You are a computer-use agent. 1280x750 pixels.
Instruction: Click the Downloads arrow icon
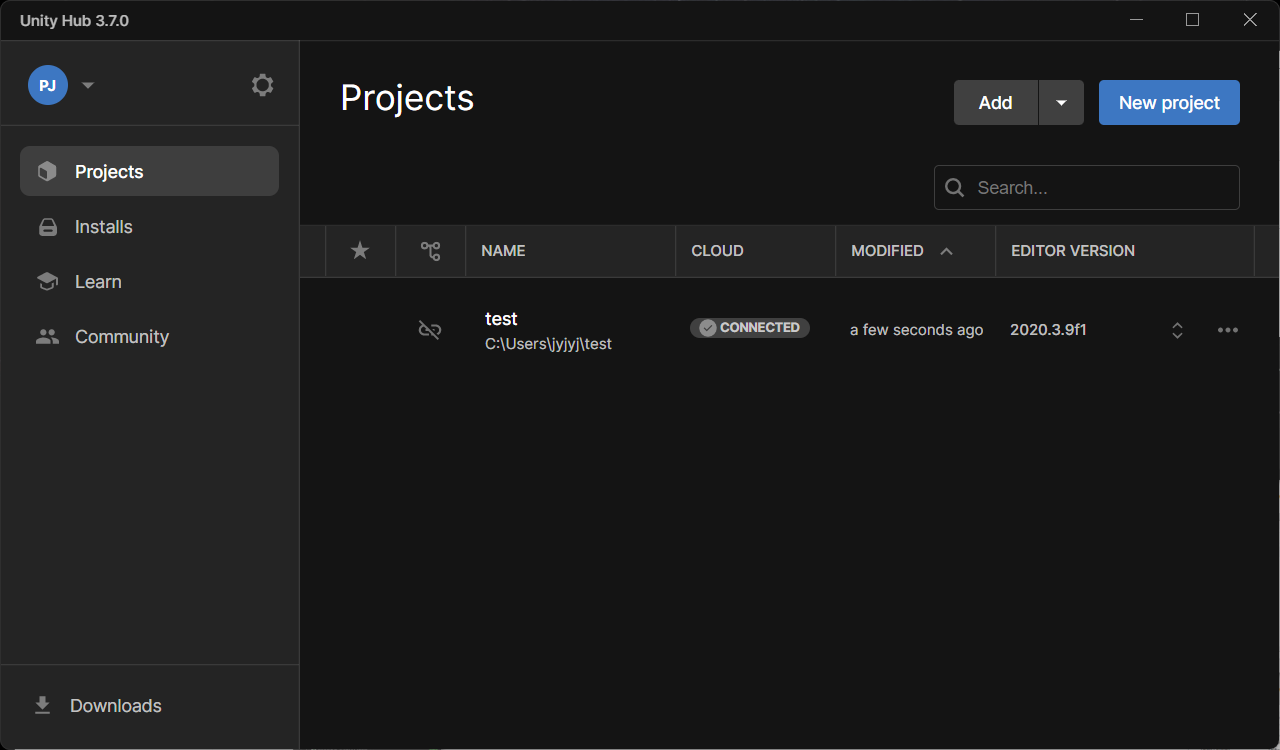[x=42, y=706]
